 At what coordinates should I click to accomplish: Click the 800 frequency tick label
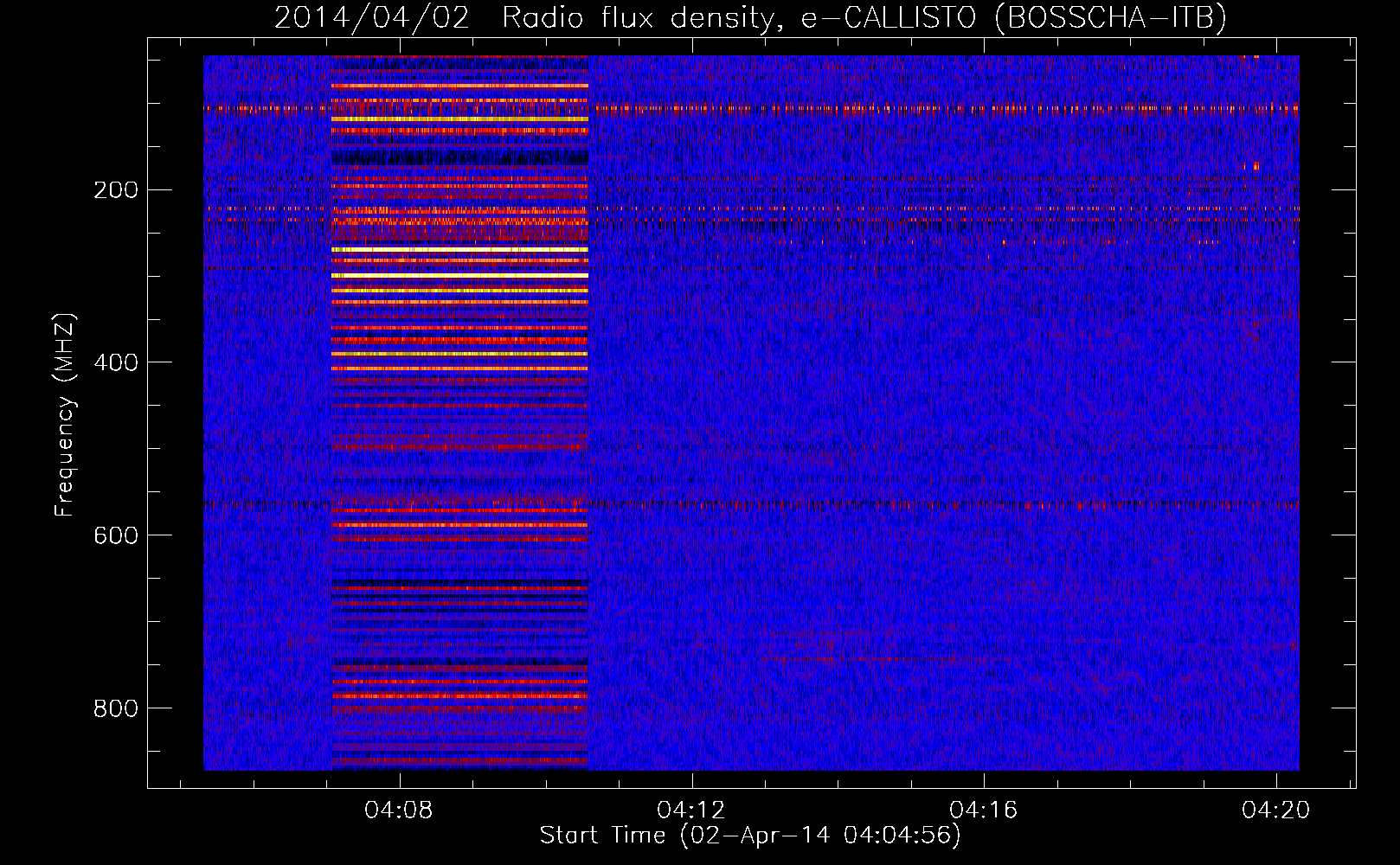click(116, 708)
